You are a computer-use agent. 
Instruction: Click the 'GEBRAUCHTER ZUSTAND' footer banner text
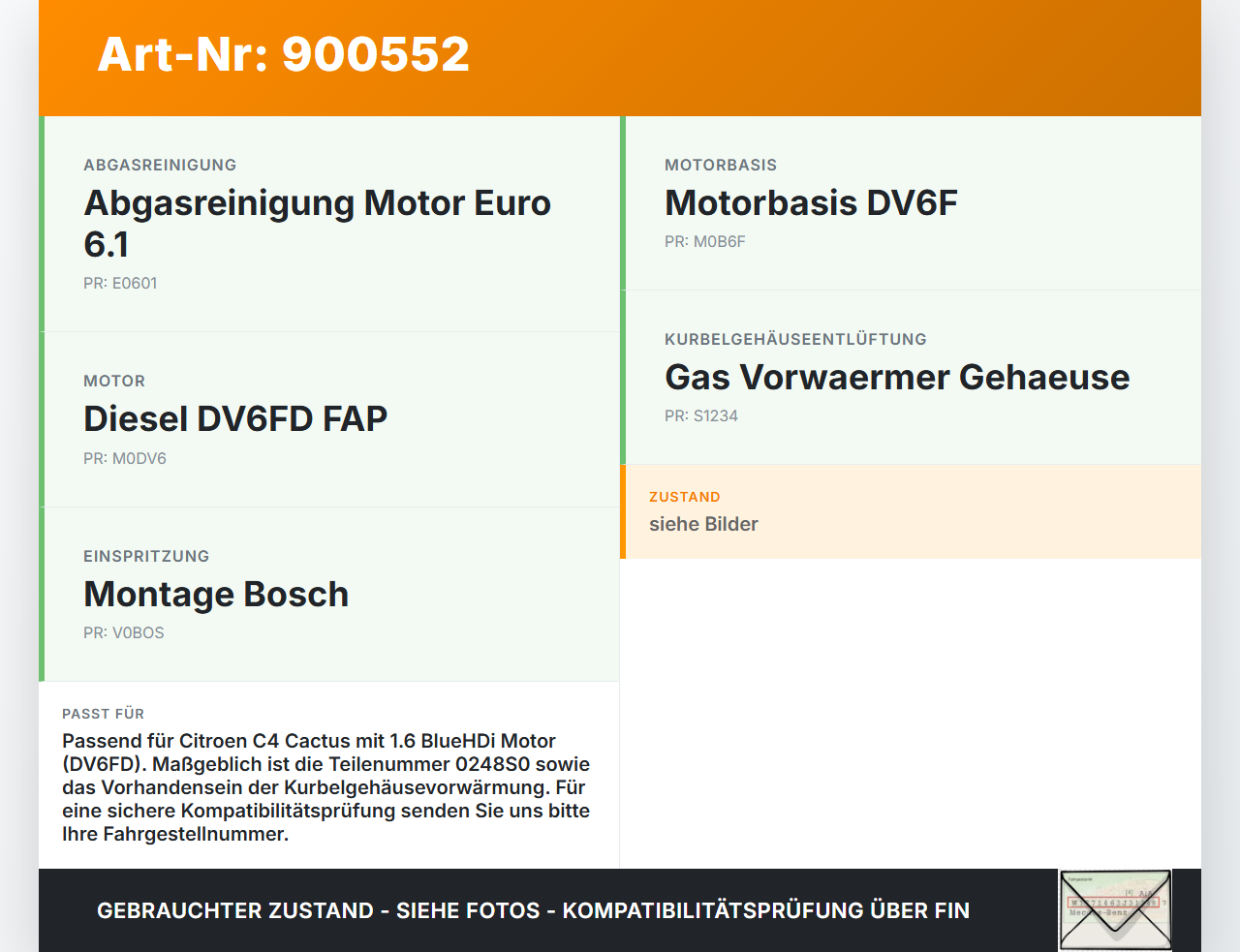point(533,910)
